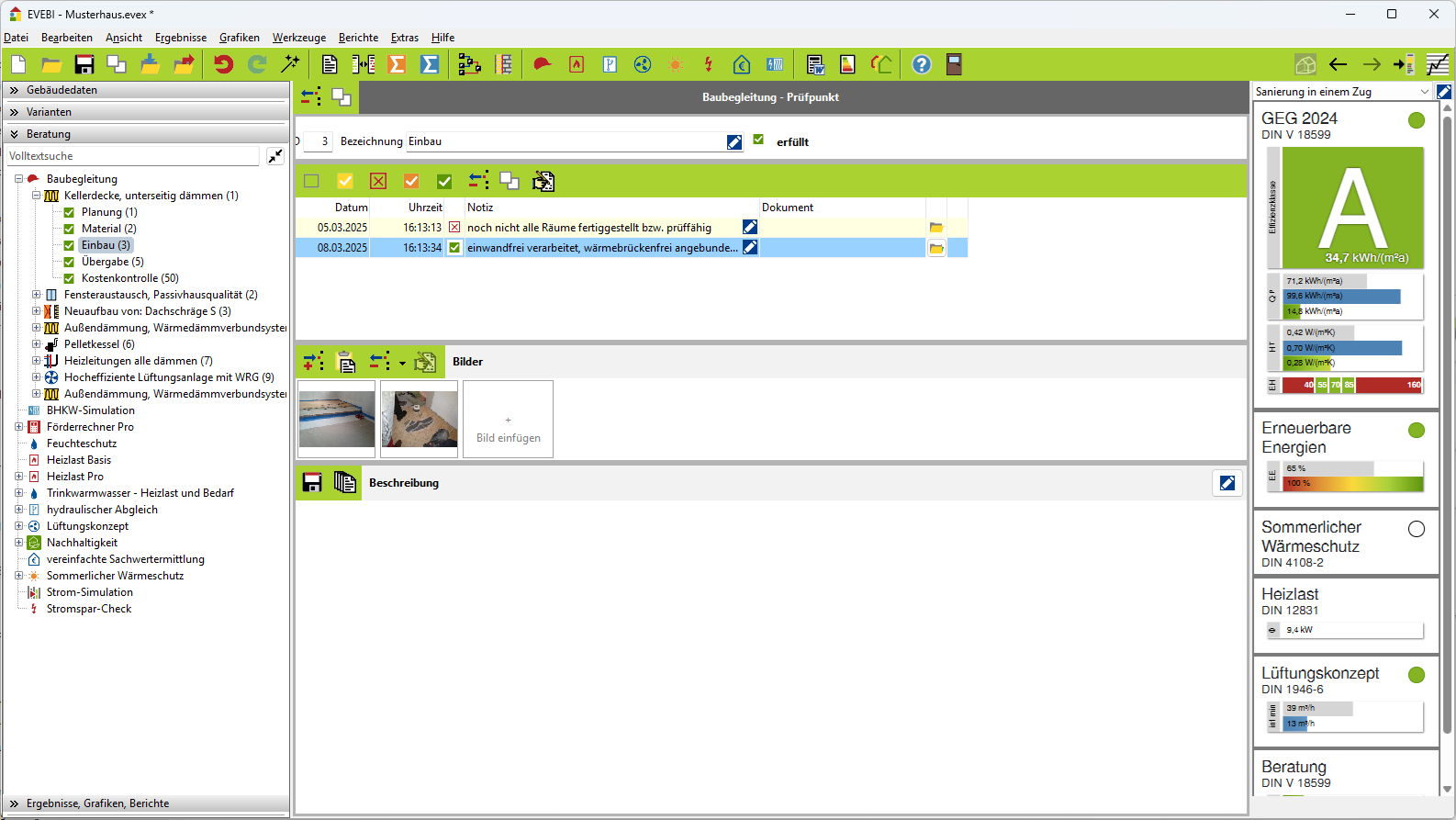
Task: Expand the Pelletkessel (6) tree node
Action: 37,344
